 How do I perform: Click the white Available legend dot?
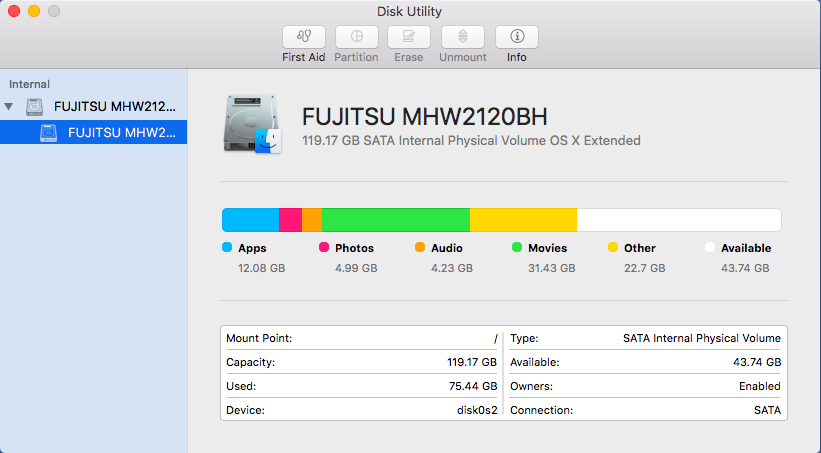click(x=710, y=247)
